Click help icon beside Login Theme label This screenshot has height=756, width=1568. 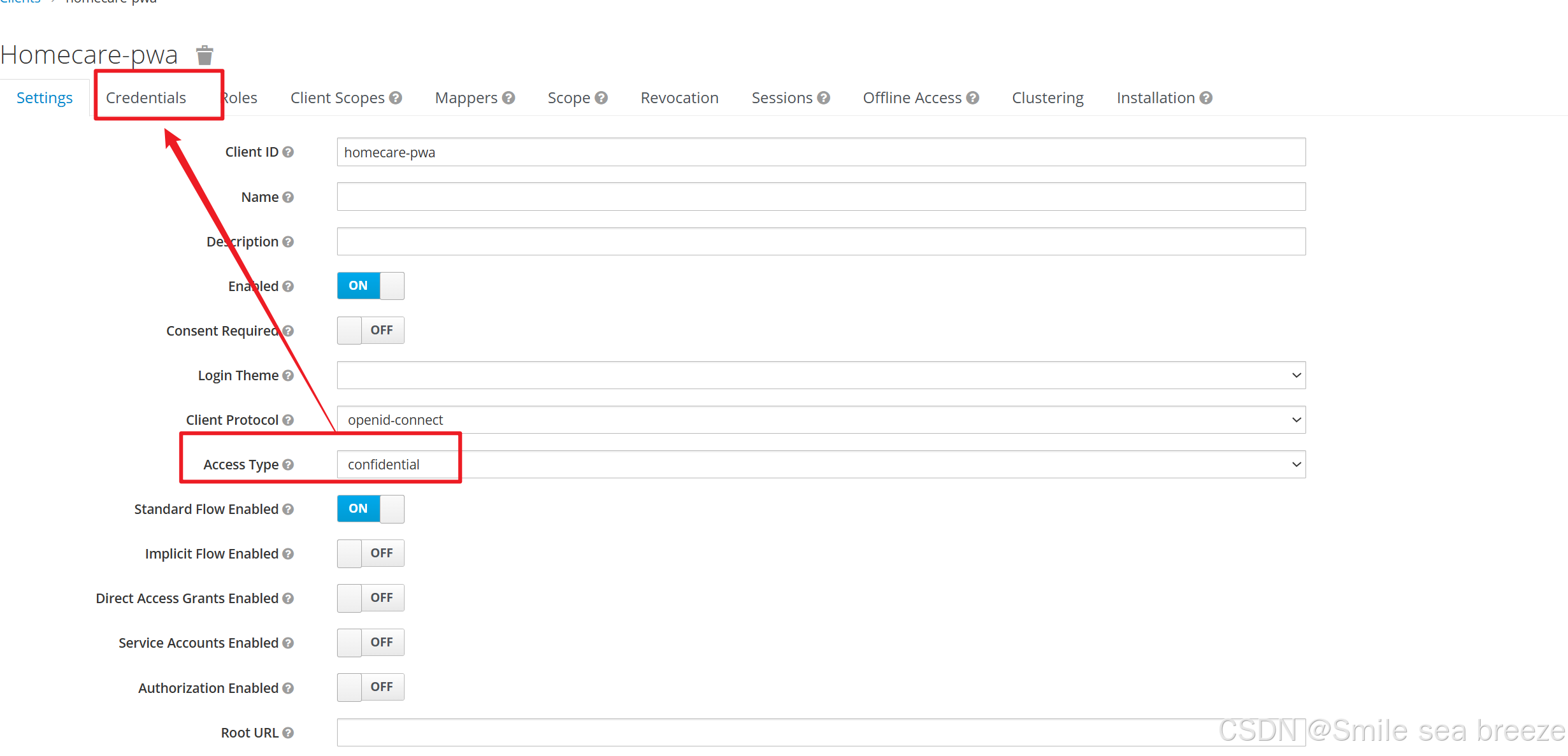tap(288, 376)
